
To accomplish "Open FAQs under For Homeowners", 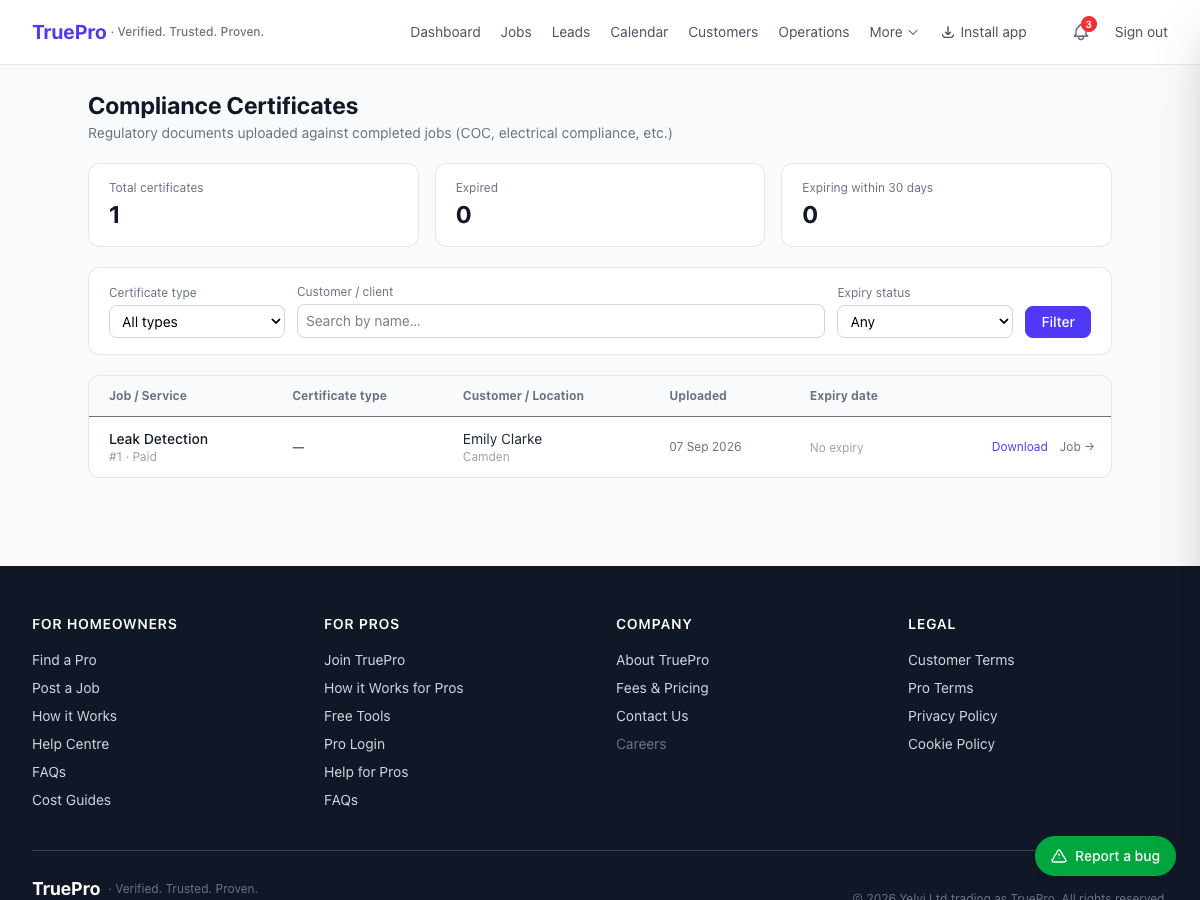I will click(x=49, y=772).
